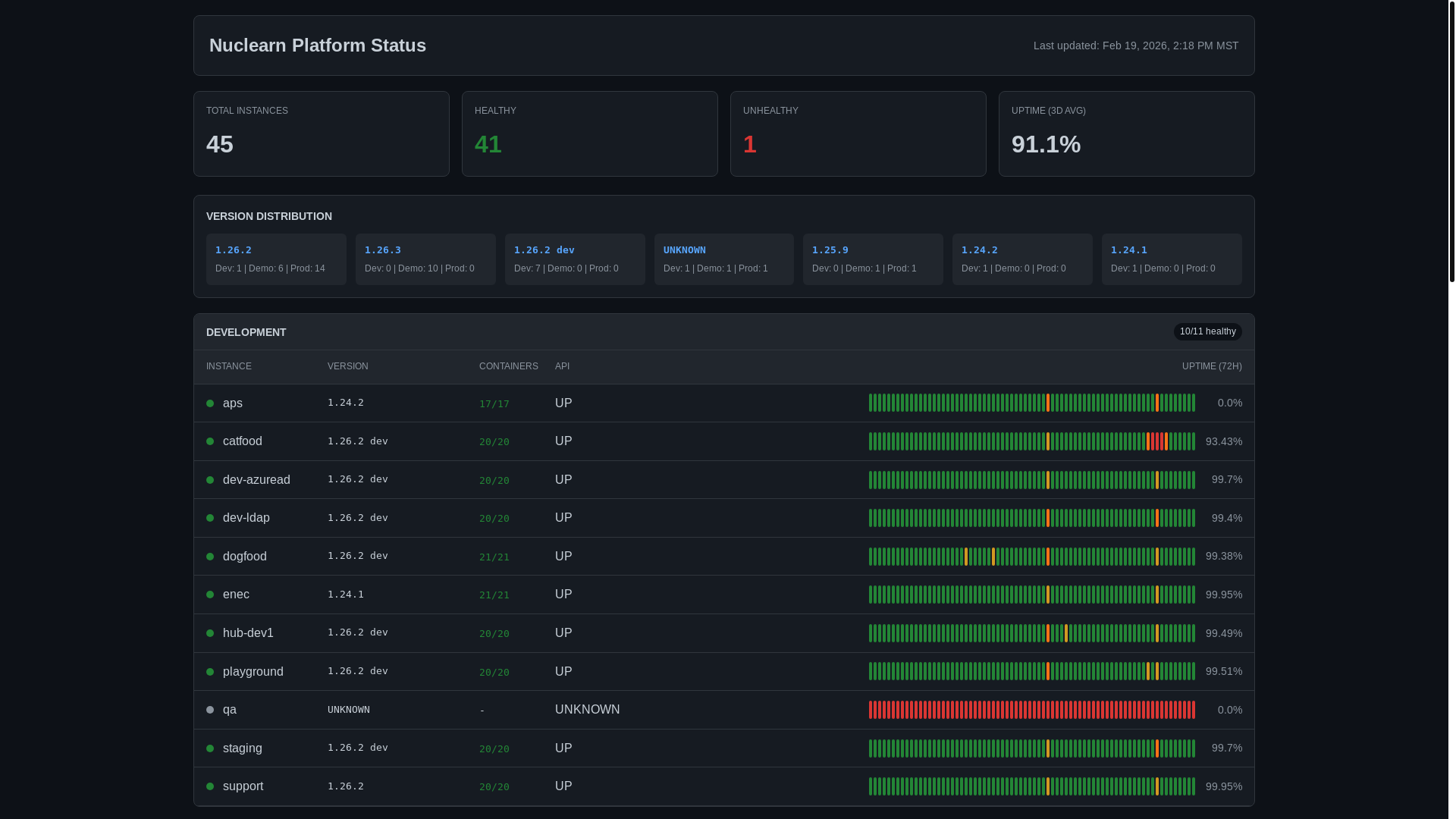Select the 1.26.3 version card
Image resolution: width=1456 pixels, height=819 pixels.
click(x=425, y=259)
